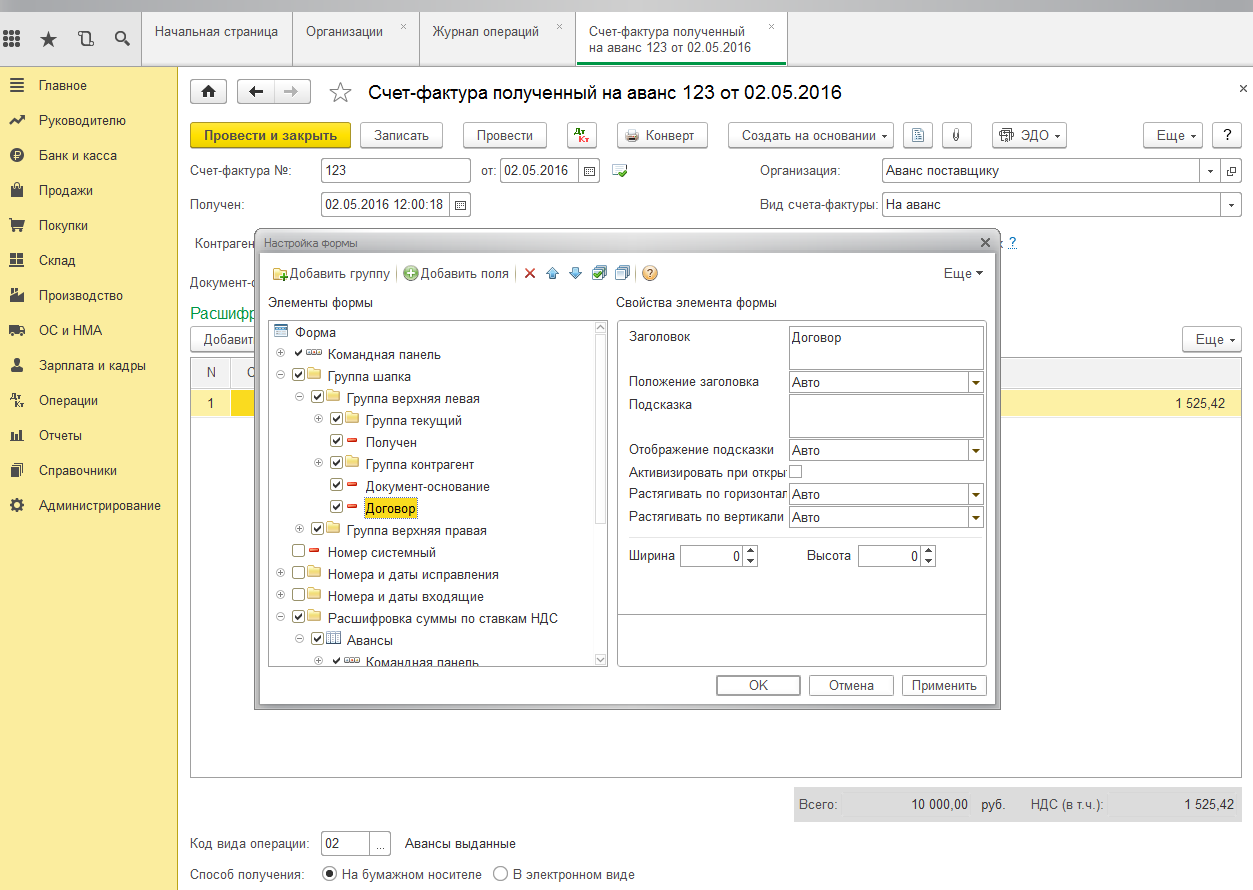Click the star favorites icon beside document title
Image resolution: width=1253 pixels, height=890 pixels.
click(x=341, y=93)
